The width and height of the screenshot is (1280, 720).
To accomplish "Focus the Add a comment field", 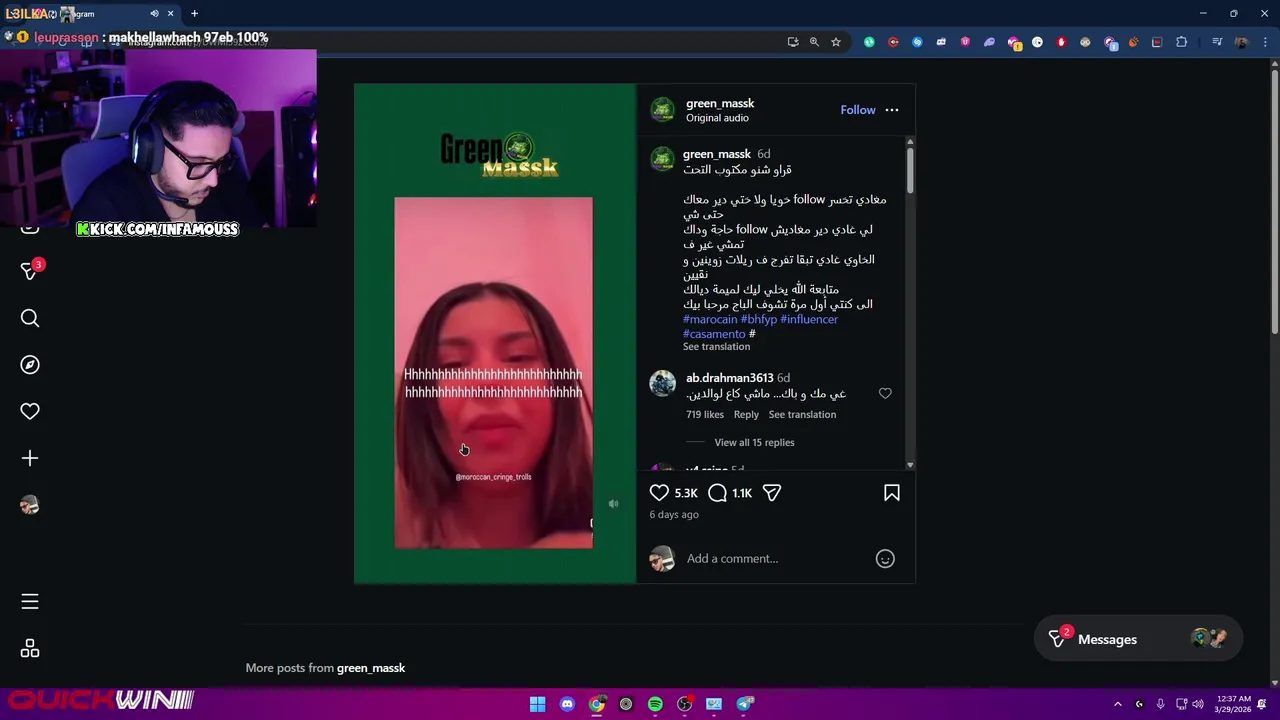I will (x=775, y=559).
